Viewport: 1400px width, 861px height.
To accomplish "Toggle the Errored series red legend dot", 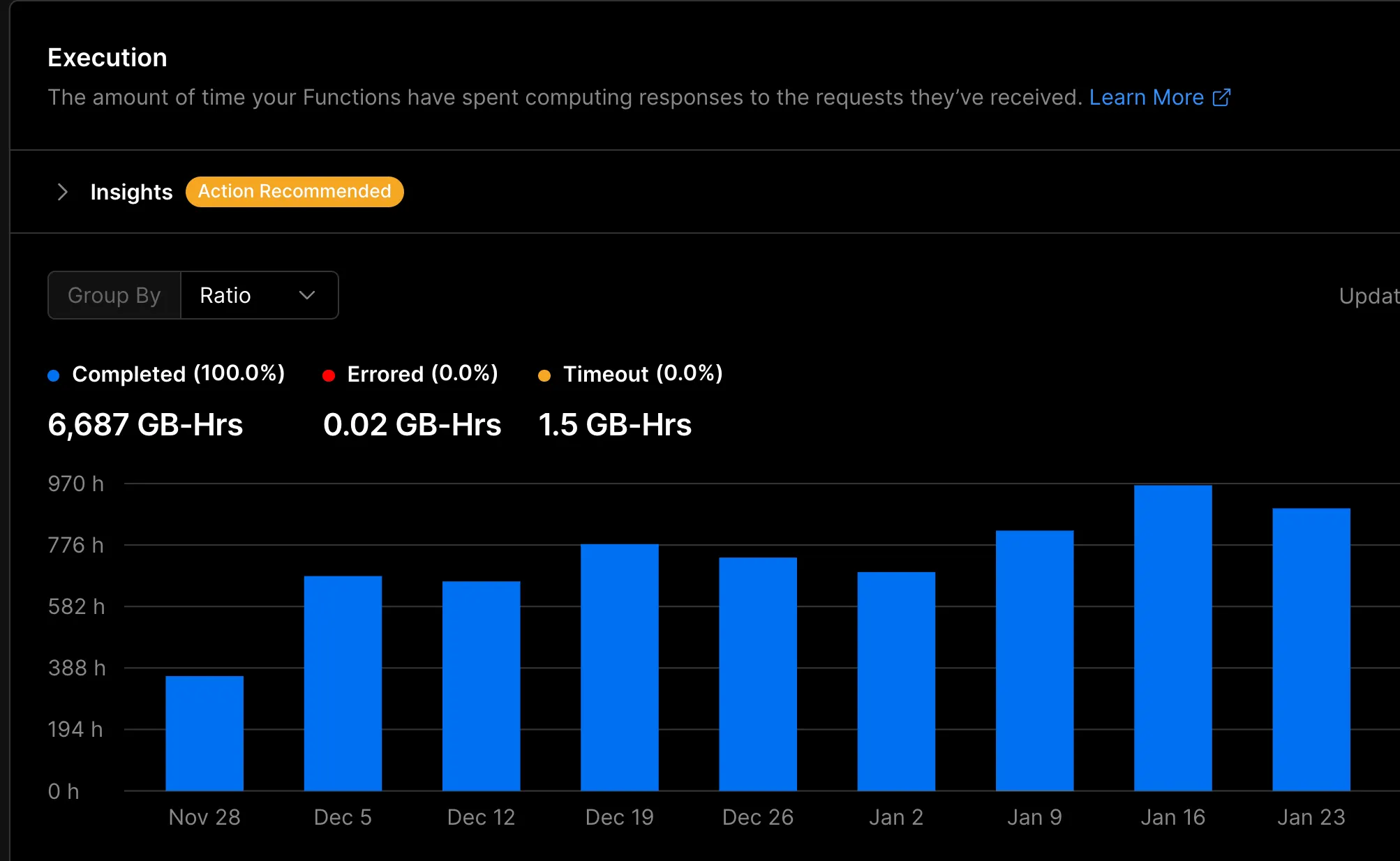I will pos(329,375).
